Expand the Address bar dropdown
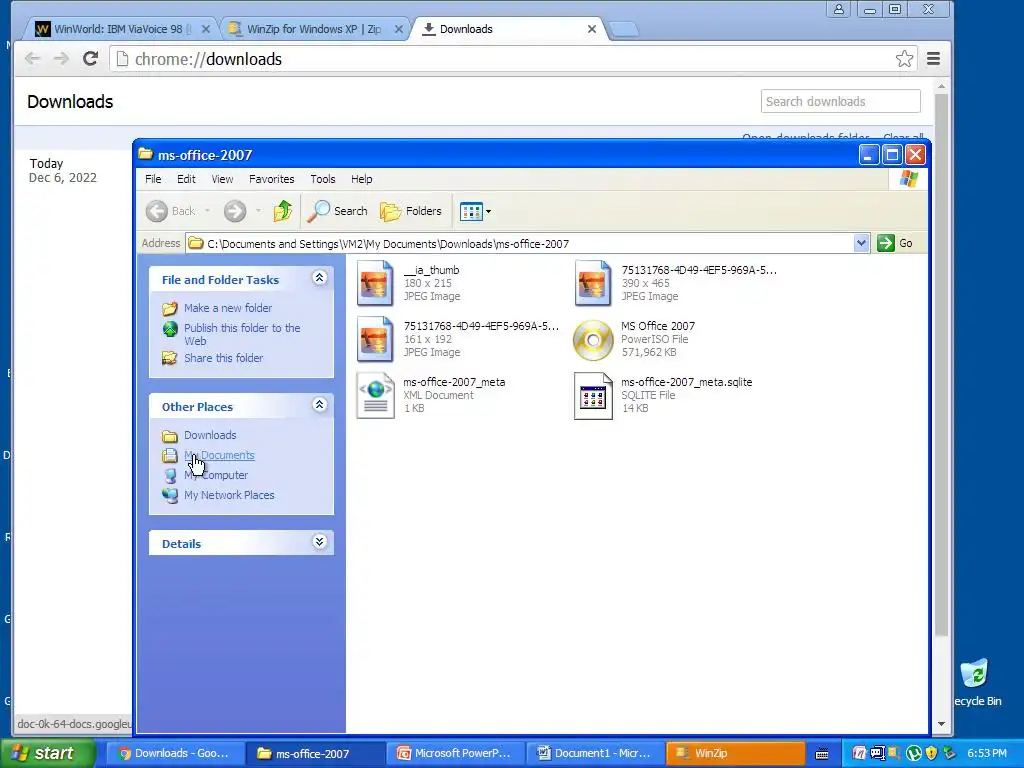 (861, 243)
